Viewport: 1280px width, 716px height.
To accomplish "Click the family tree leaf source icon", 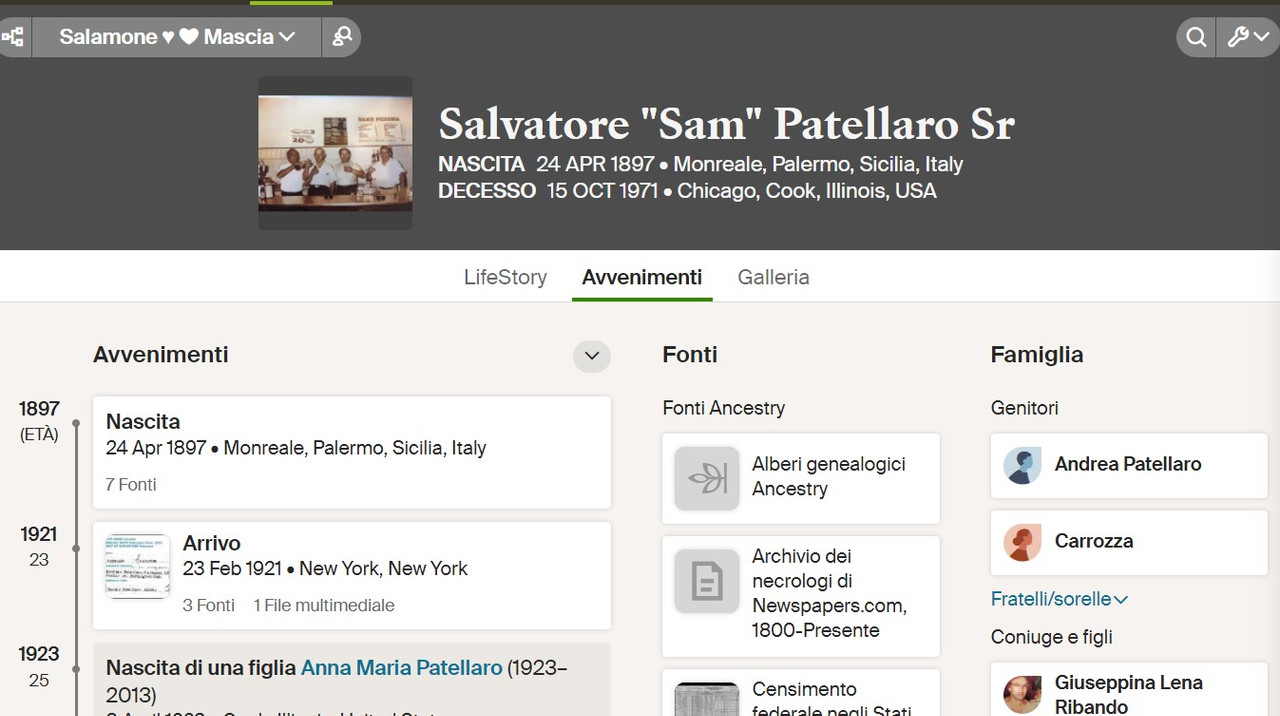I will pyautogui.click(x=707, y=478).
